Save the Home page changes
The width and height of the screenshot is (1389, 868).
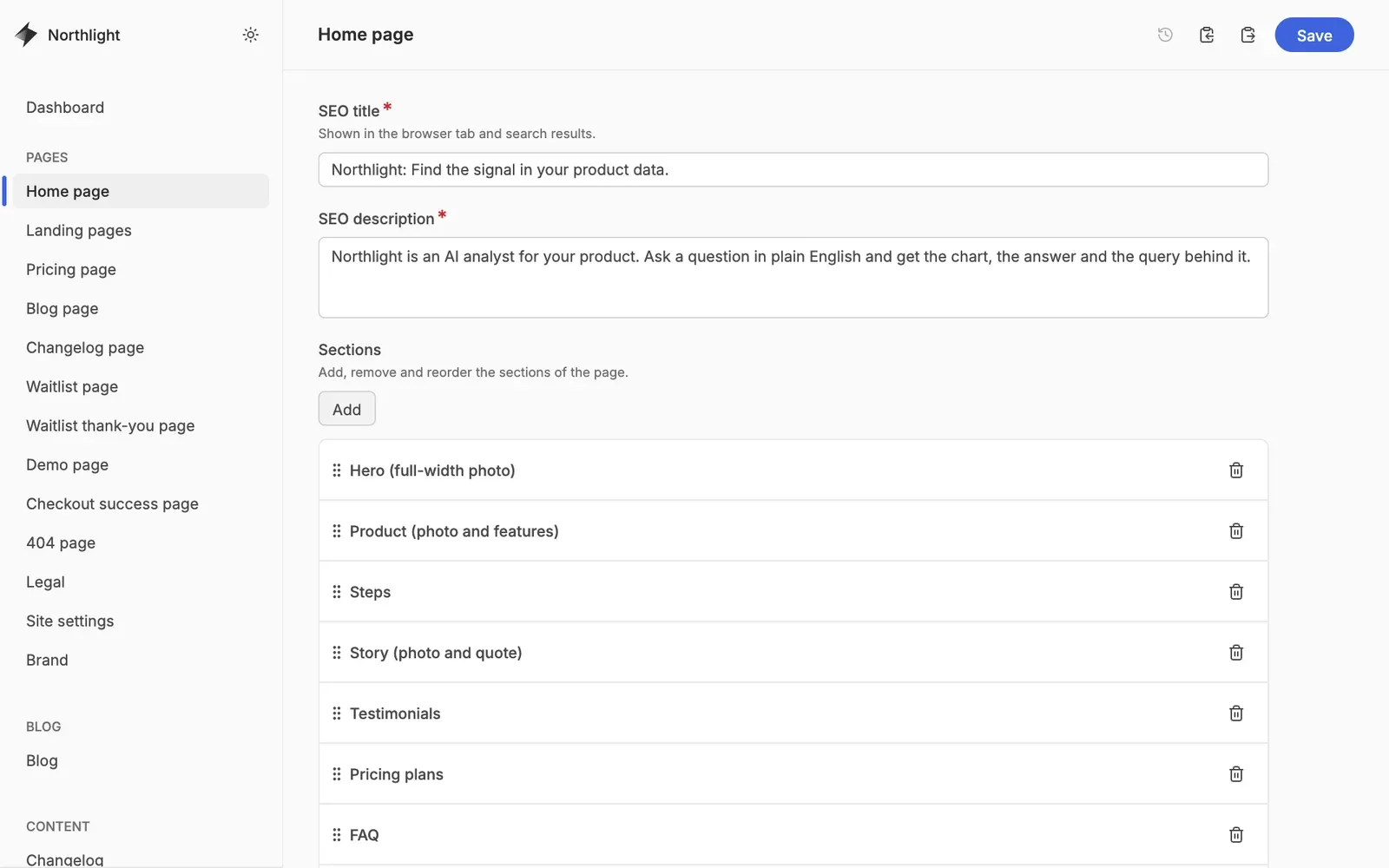1313,35
